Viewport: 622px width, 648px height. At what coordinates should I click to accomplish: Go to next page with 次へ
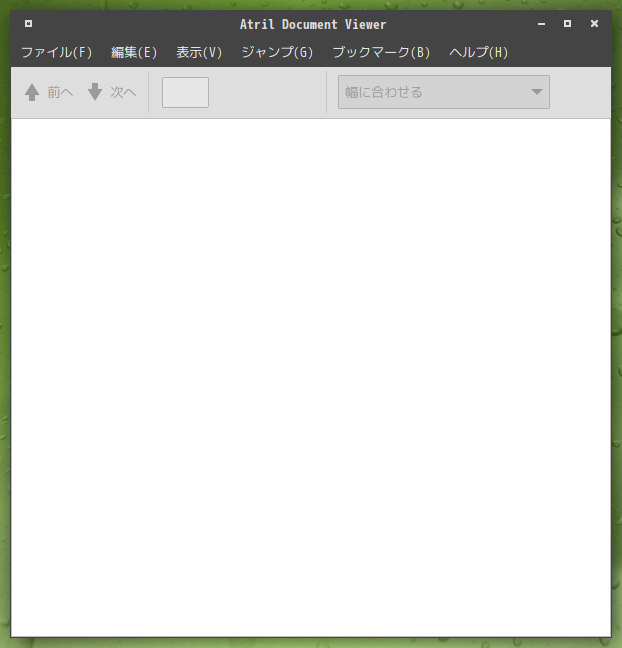[x=112, y=92]
